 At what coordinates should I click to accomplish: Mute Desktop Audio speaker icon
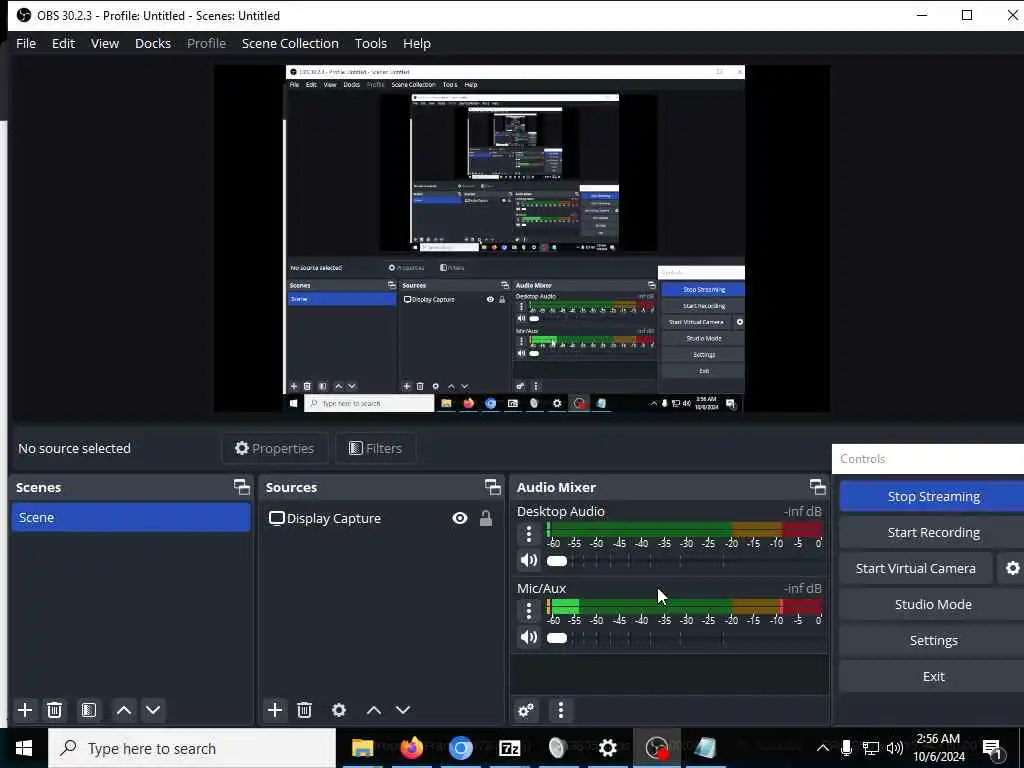coord(529,560)
